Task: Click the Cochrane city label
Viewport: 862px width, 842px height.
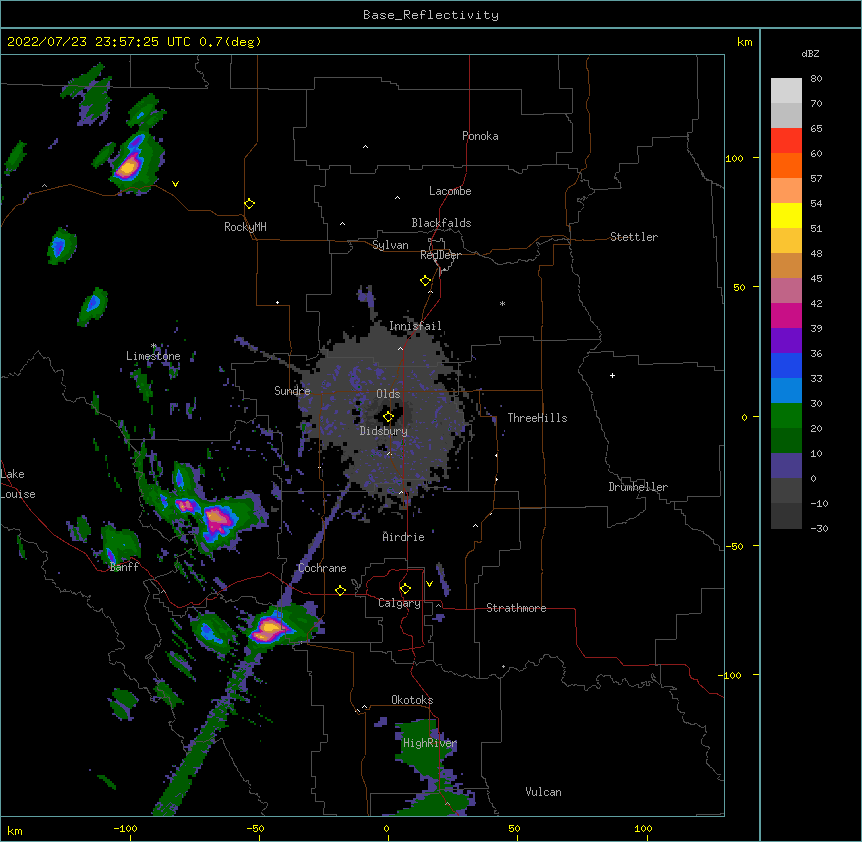Action: point(322,568)
